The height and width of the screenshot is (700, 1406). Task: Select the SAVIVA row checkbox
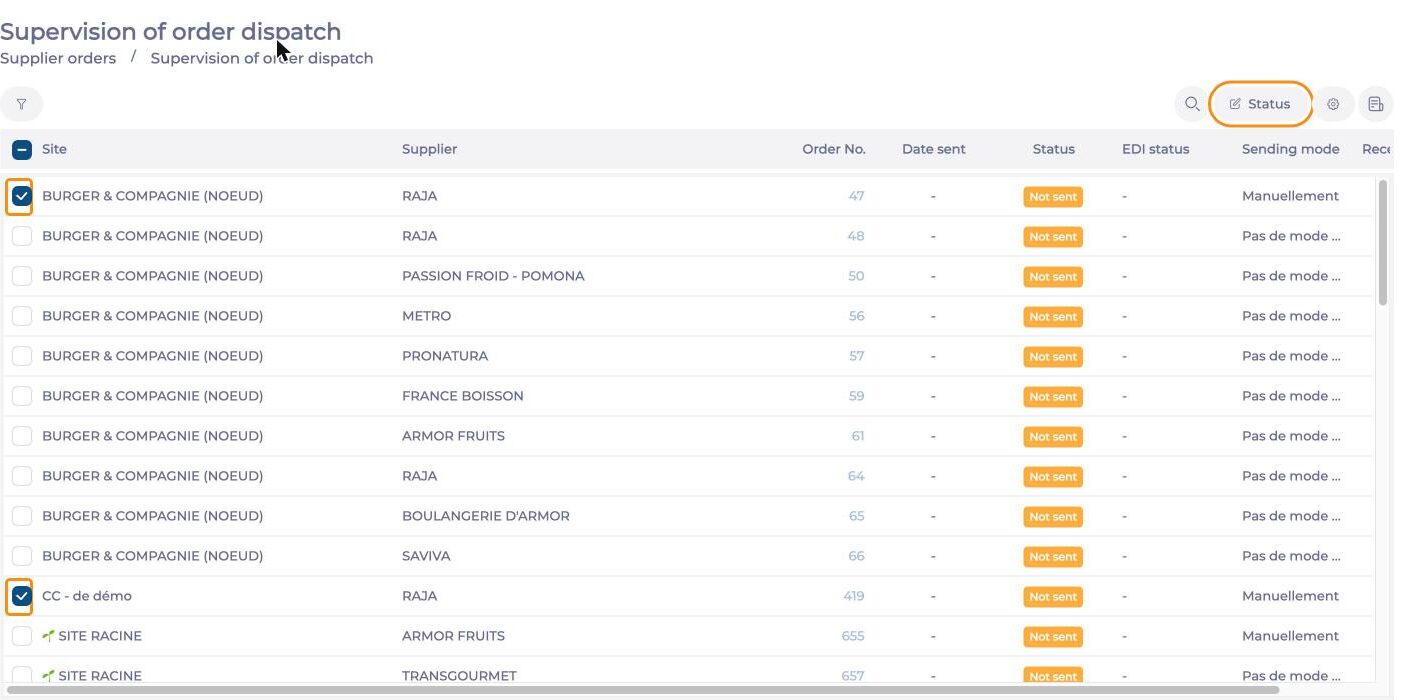click(x=22, y=556)
